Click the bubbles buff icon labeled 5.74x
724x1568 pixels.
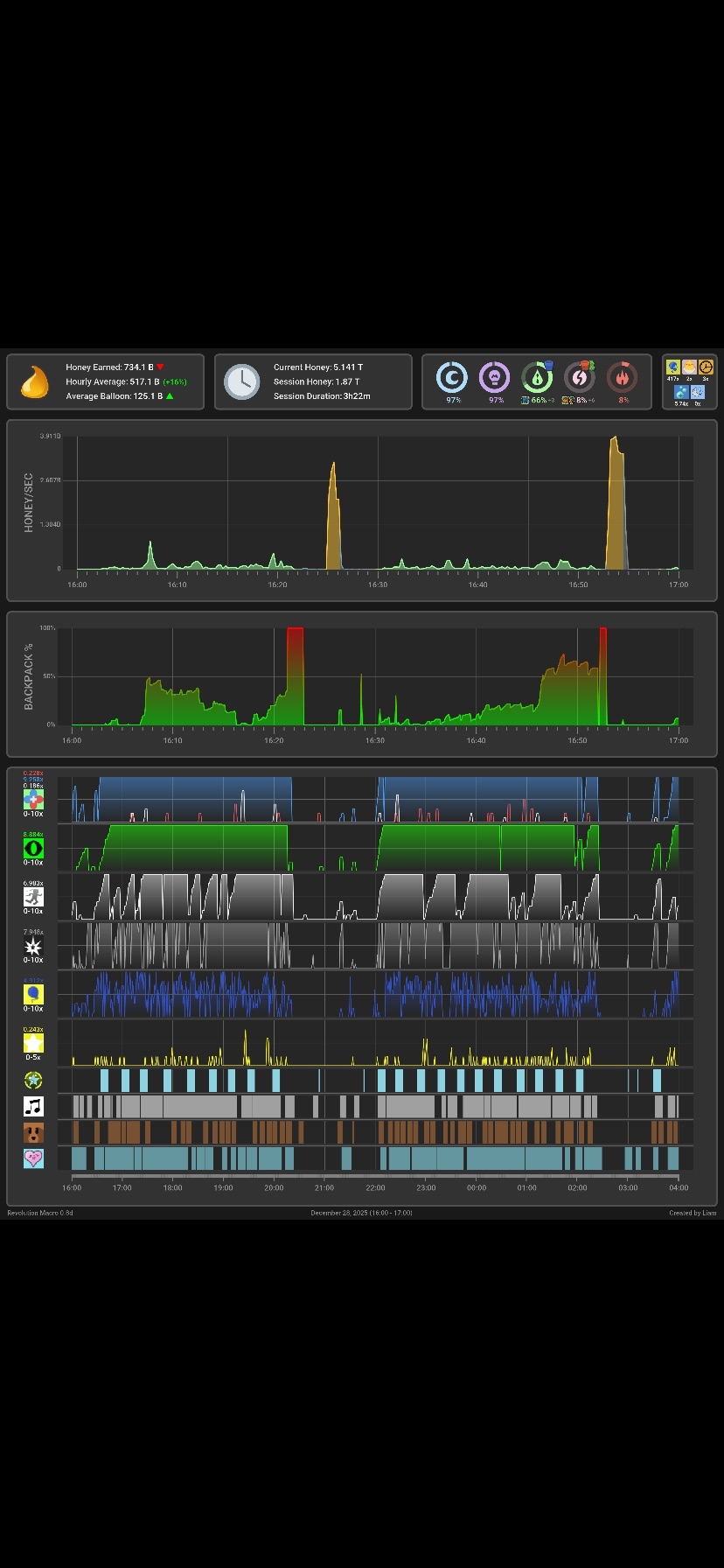[x=681, y=392]
